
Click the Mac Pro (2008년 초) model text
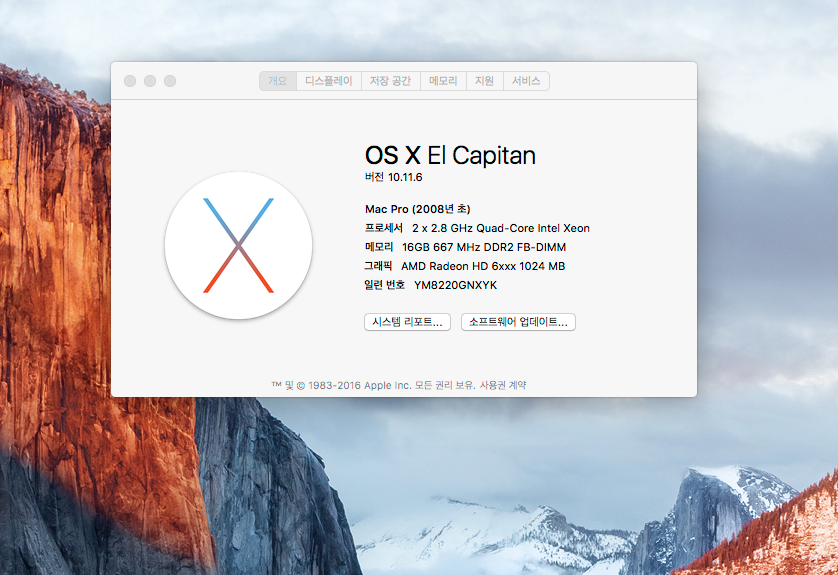(417, 209)
